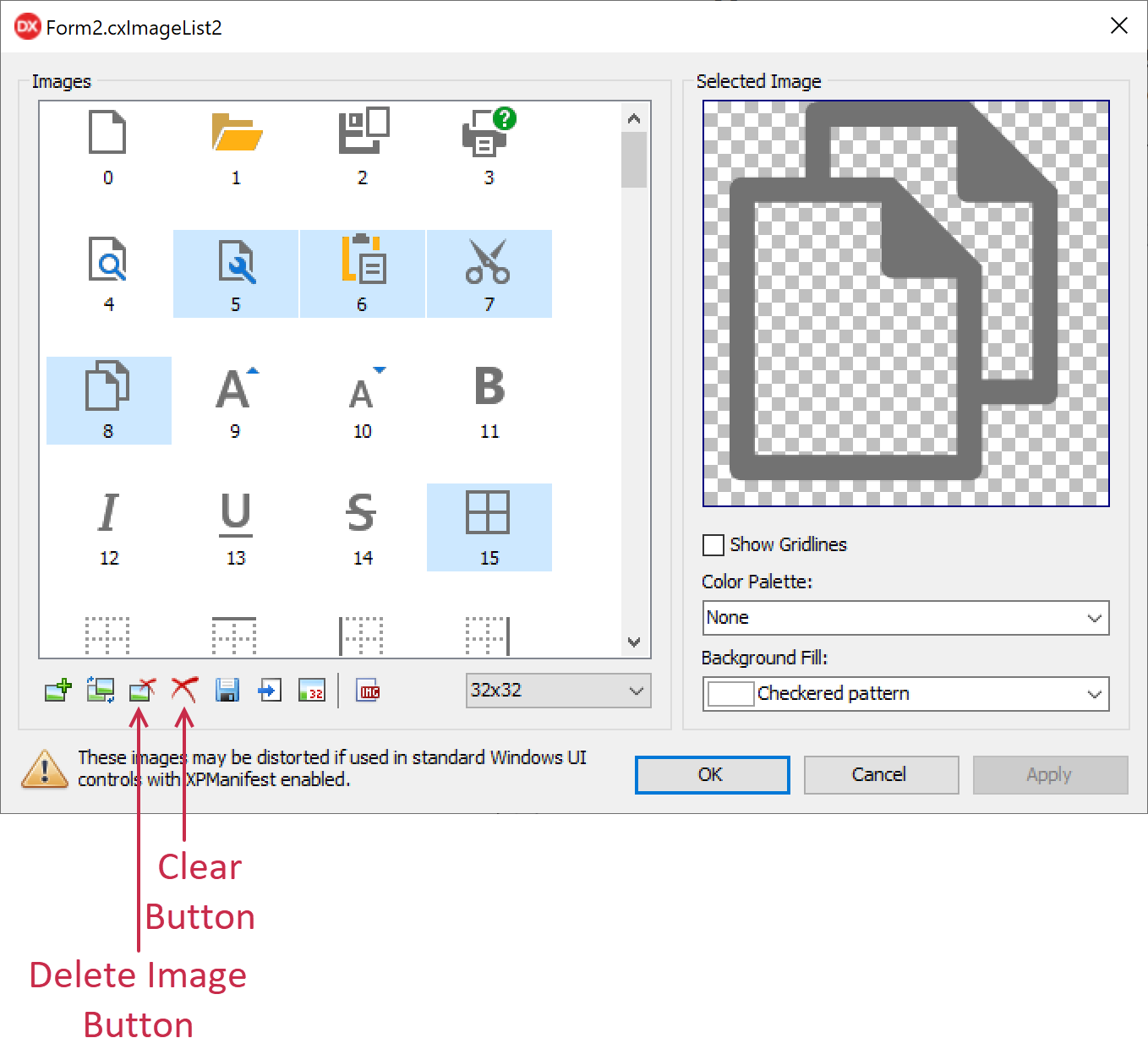This screenshot has width=1148, height=1038.
Task: Click the red IMG toolbar icon
Action: click(369, 691)
